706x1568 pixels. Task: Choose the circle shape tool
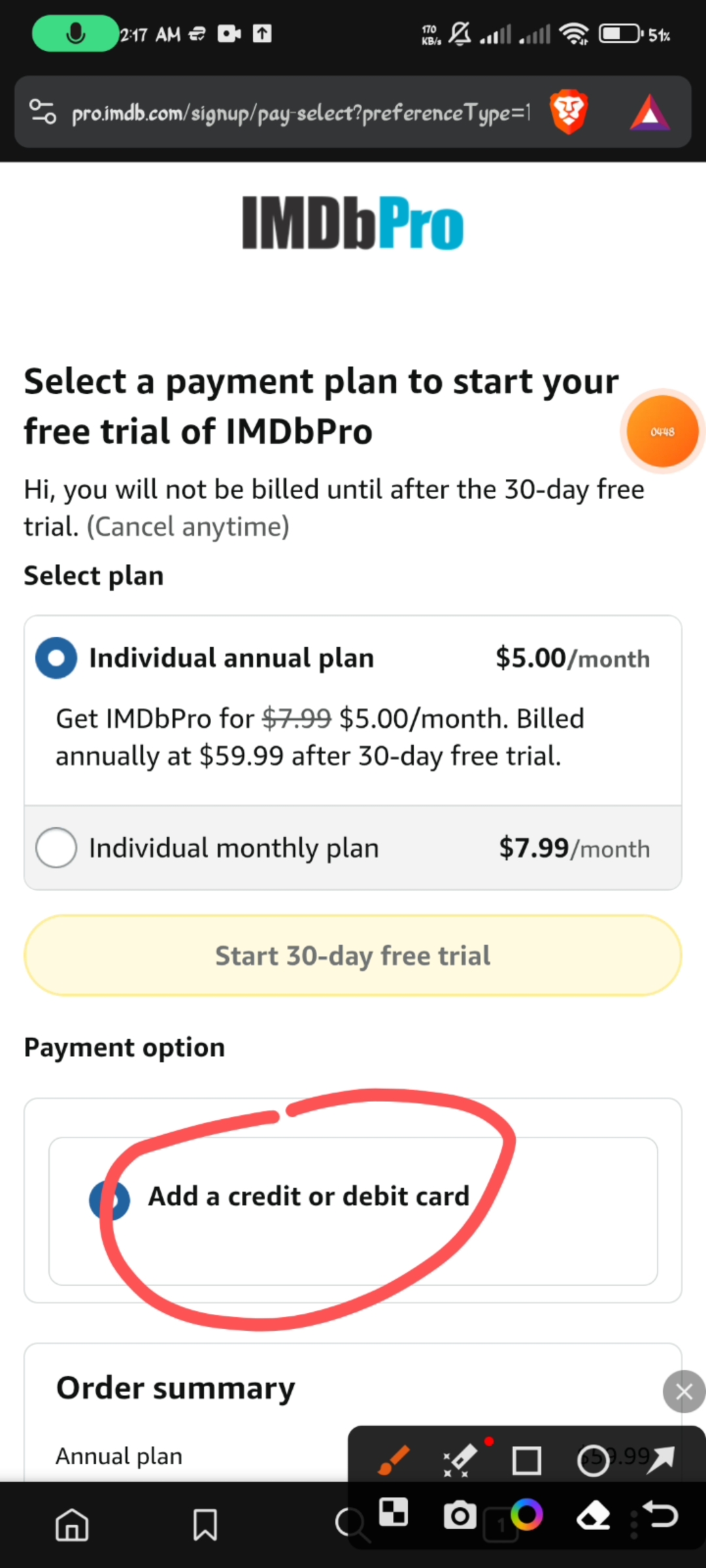593,1461
